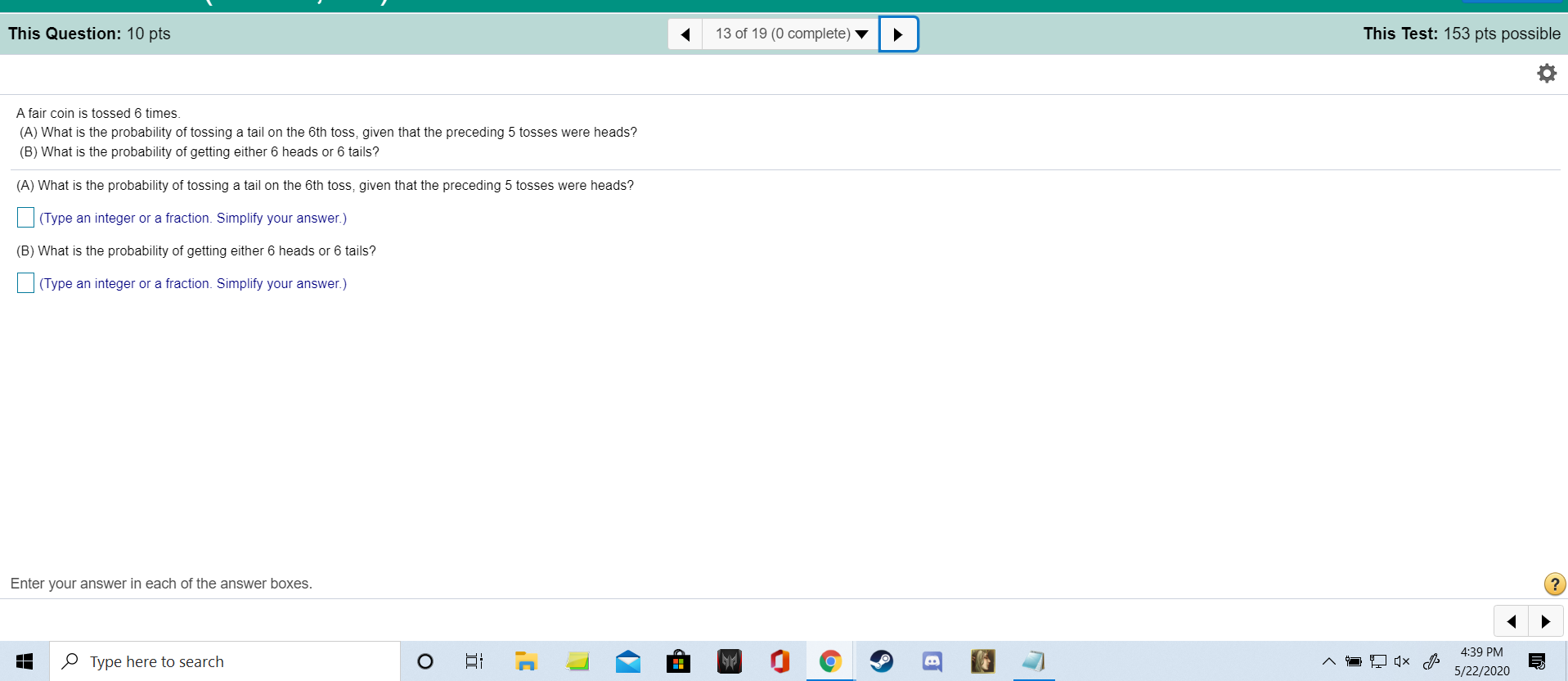1568x681 pixels.
Task: Open Task View in taskbar
Action: 474,661
